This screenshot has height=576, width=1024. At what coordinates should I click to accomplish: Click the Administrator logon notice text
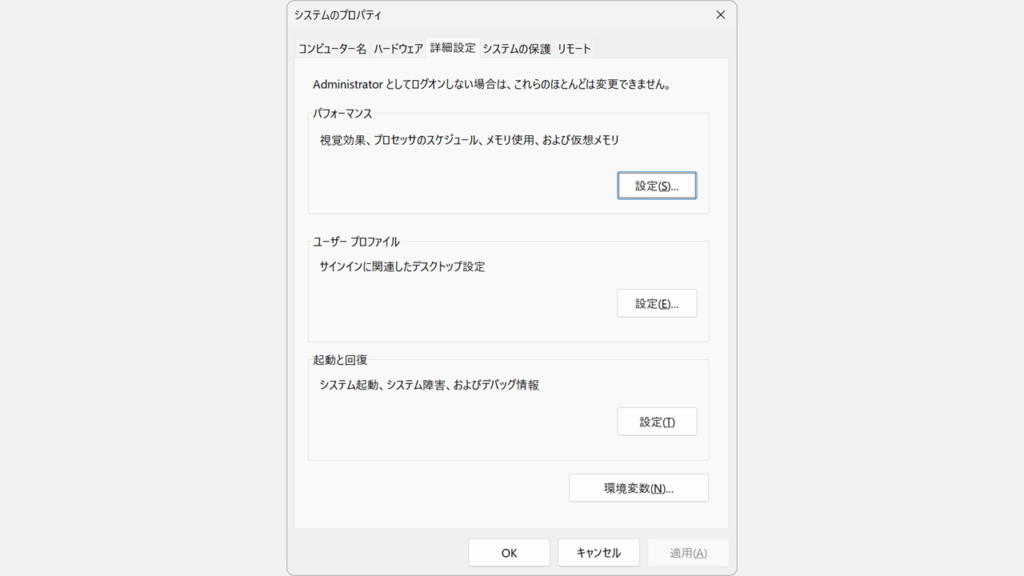492,84
